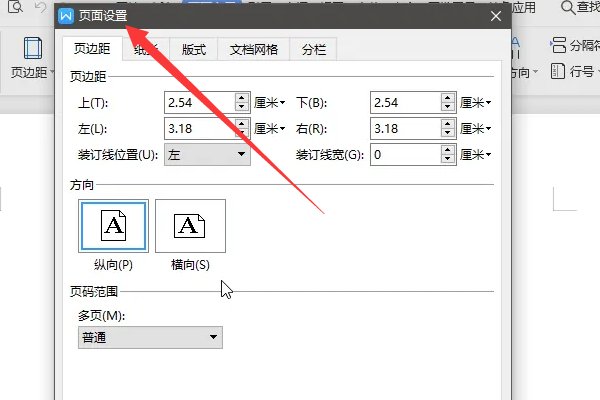Switch to the 版式 tab

(194, 49)
